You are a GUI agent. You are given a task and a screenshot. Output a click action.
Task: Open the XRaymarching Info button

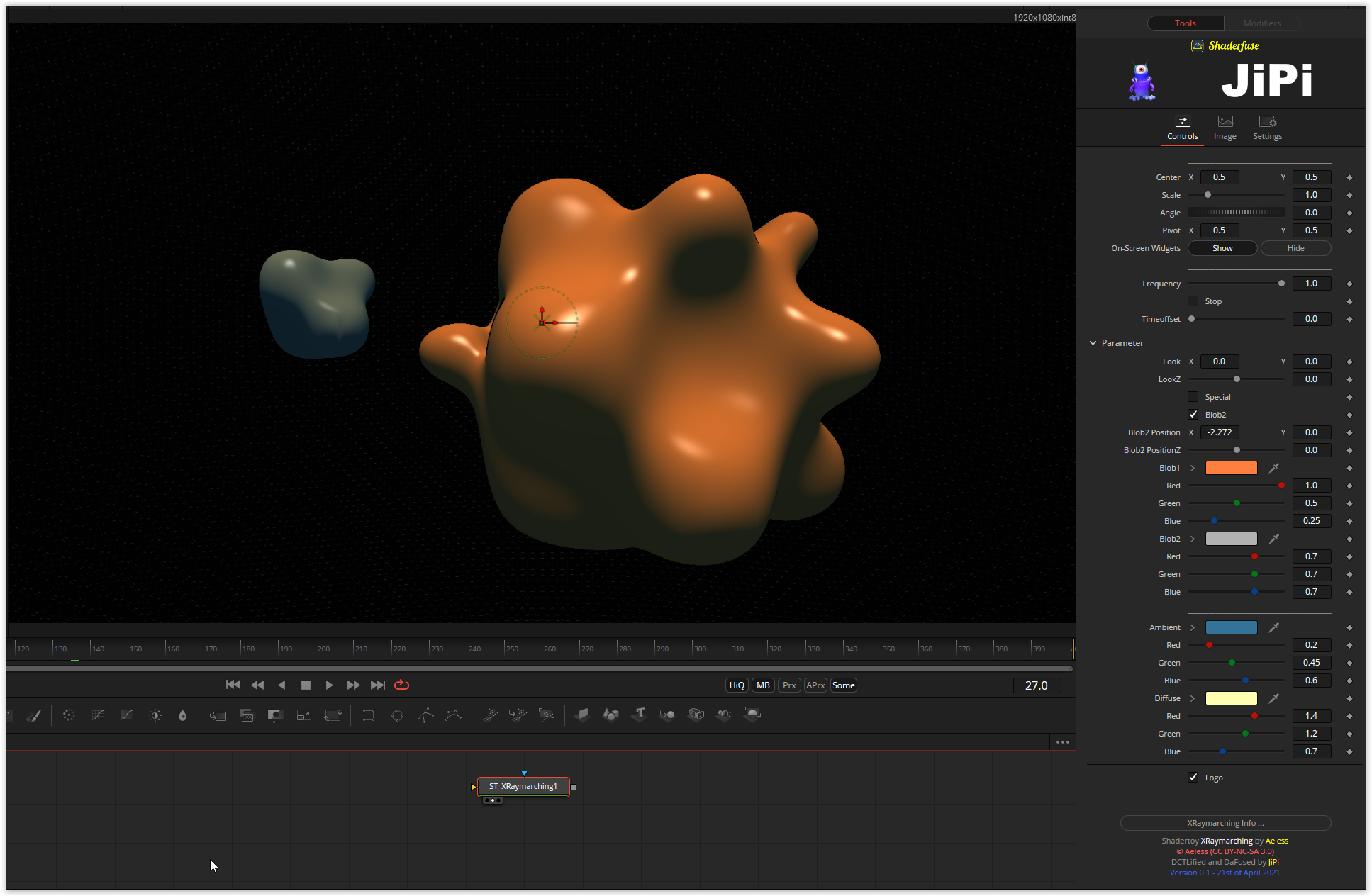pos(1225,823)
